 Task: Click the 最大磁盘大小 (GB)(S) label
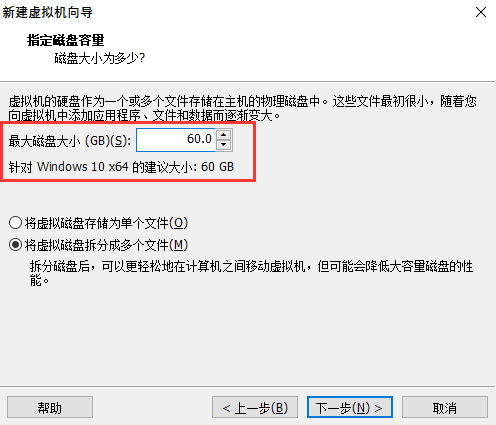(x=69, y=141)
